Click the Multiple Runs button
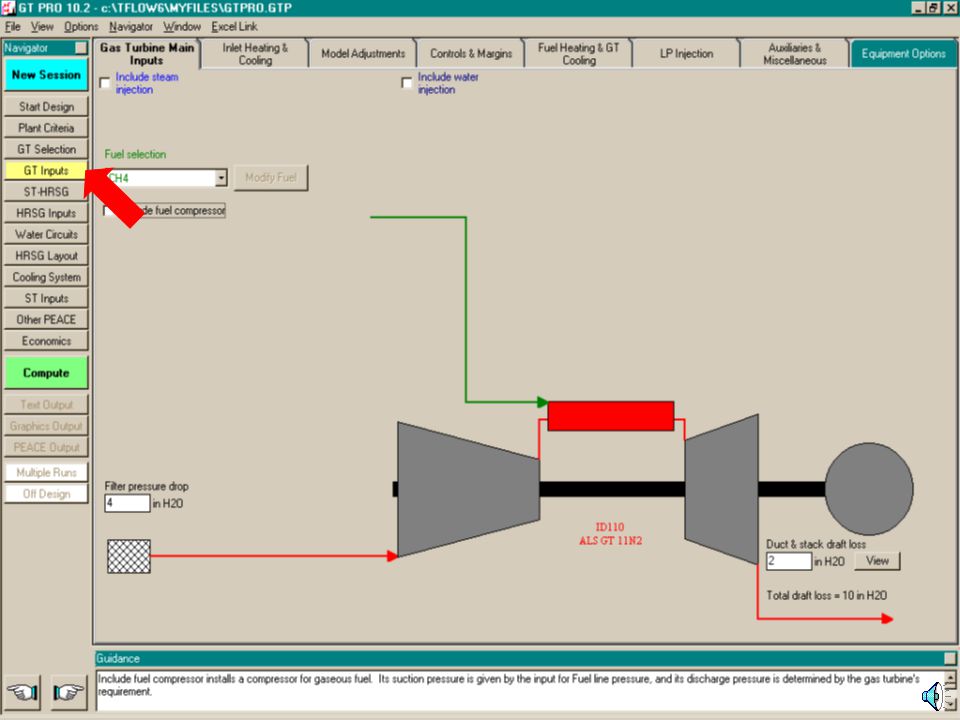 46,473
